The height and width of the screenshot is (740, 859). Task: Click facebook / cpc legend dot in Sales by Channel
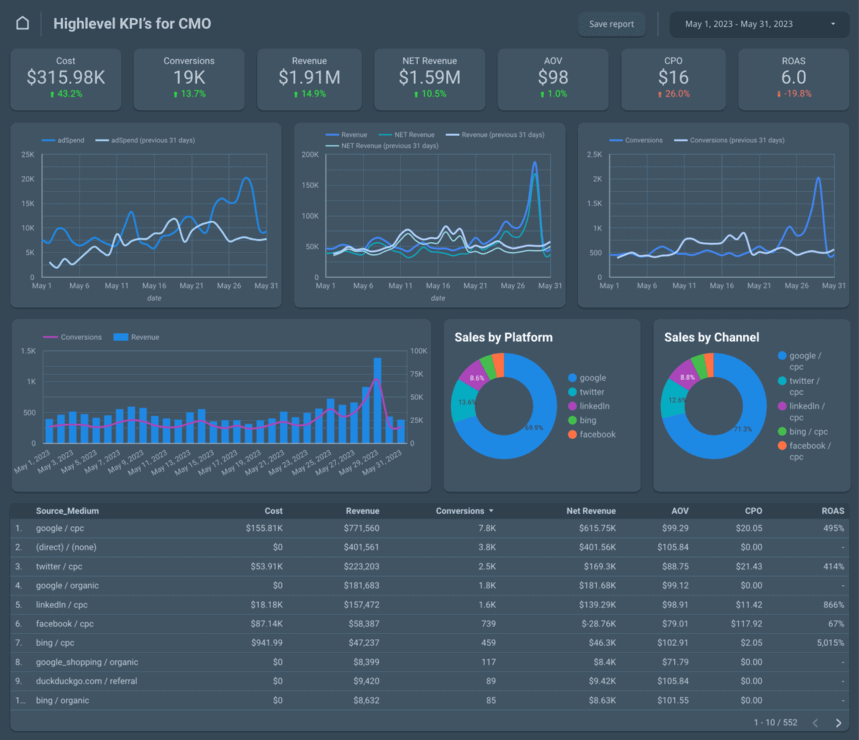(x=782, y=446)
